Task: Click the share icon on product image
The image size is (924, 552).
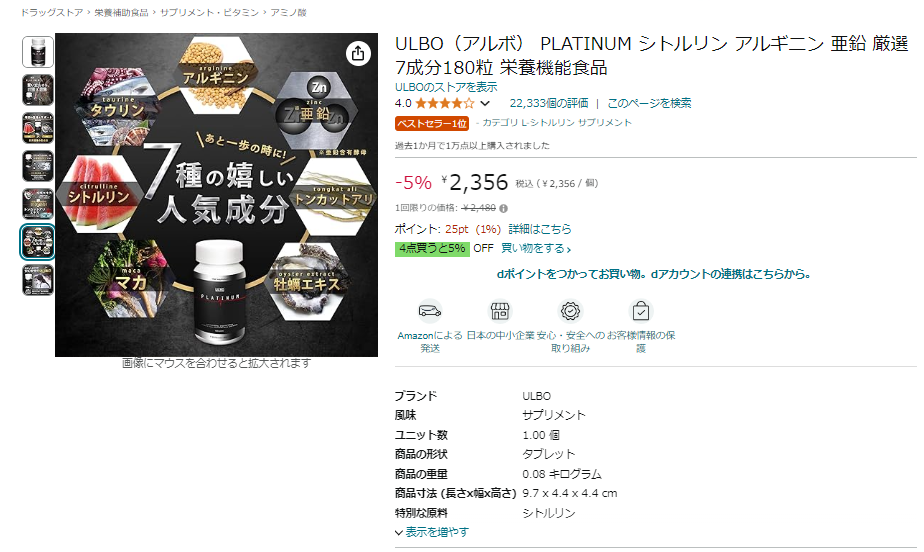Action: [x=358, y=54]
